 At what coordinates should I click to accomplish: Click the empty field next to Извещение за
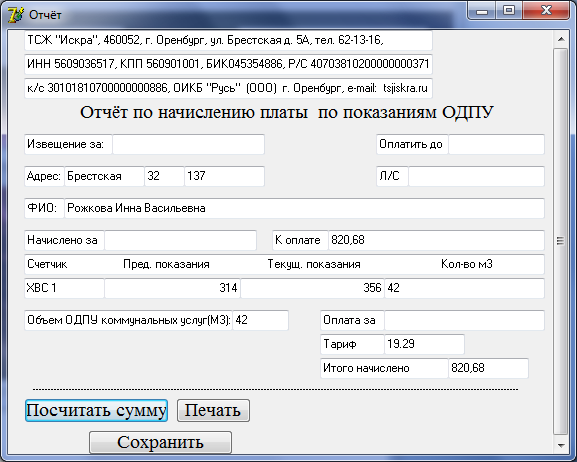pos(188,144)
